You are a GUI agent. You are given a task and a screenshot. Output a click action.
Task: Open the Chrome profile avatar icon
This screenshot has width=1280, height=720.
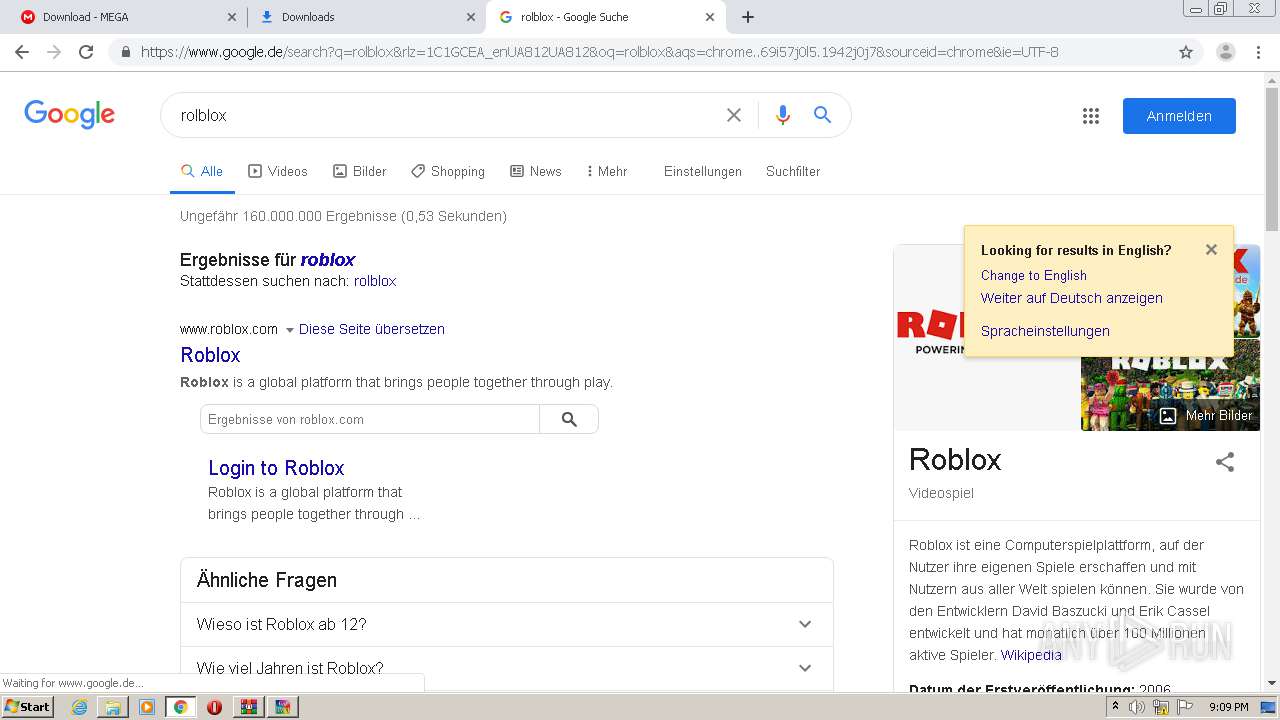pos(1226,52)
